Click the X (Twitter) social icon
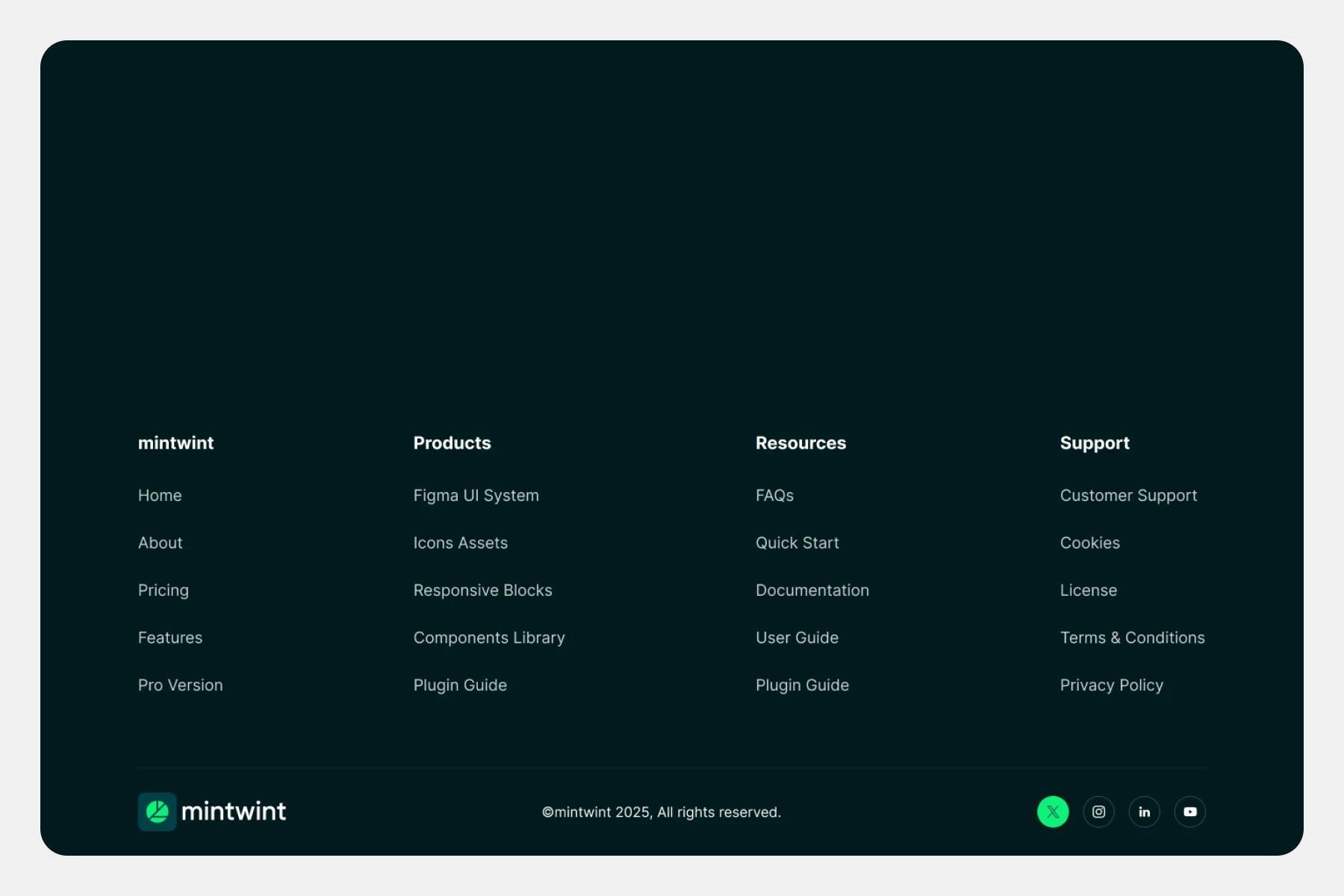This screenshot has height=896, width=1344. [1053, 812]
